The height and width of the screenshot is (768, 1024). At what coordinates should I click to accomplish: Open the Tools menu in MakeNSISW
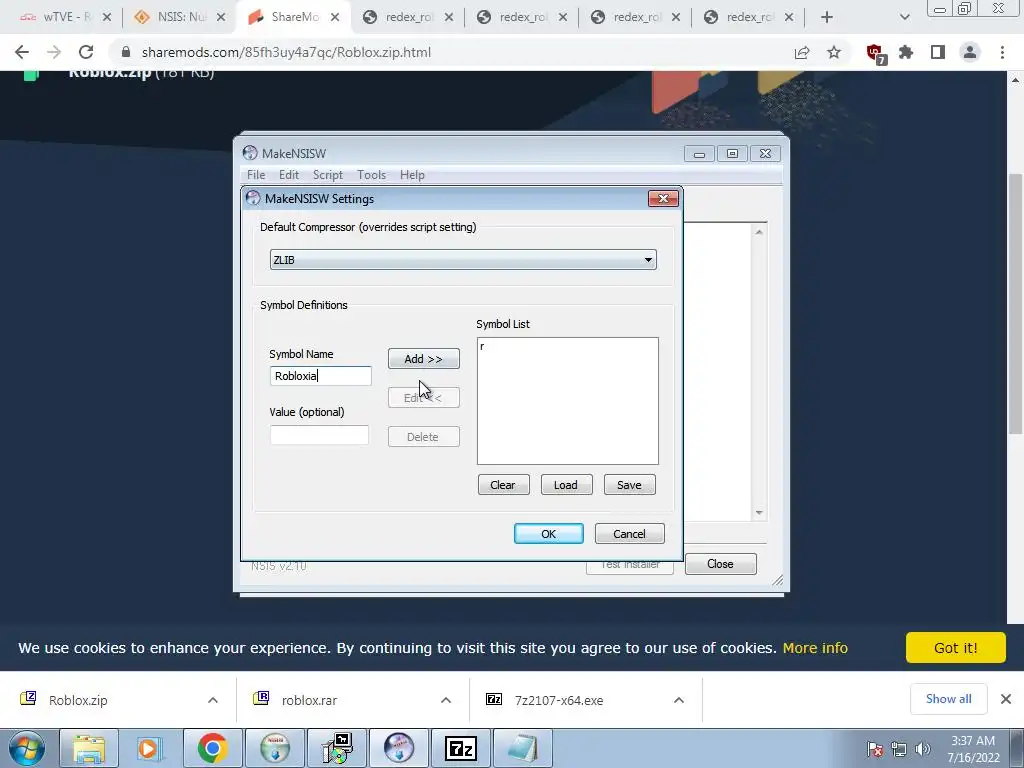(371, 175)
